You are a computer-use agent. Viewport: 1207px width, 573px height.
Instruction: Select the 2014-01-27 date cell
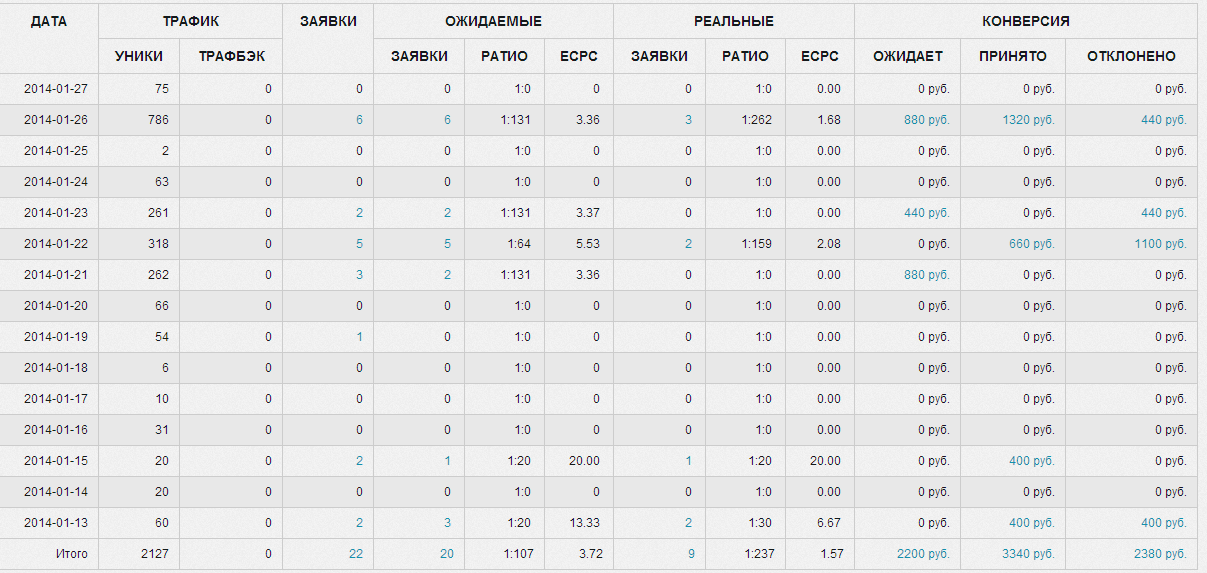pyautogui.click(x=56, y=89)
